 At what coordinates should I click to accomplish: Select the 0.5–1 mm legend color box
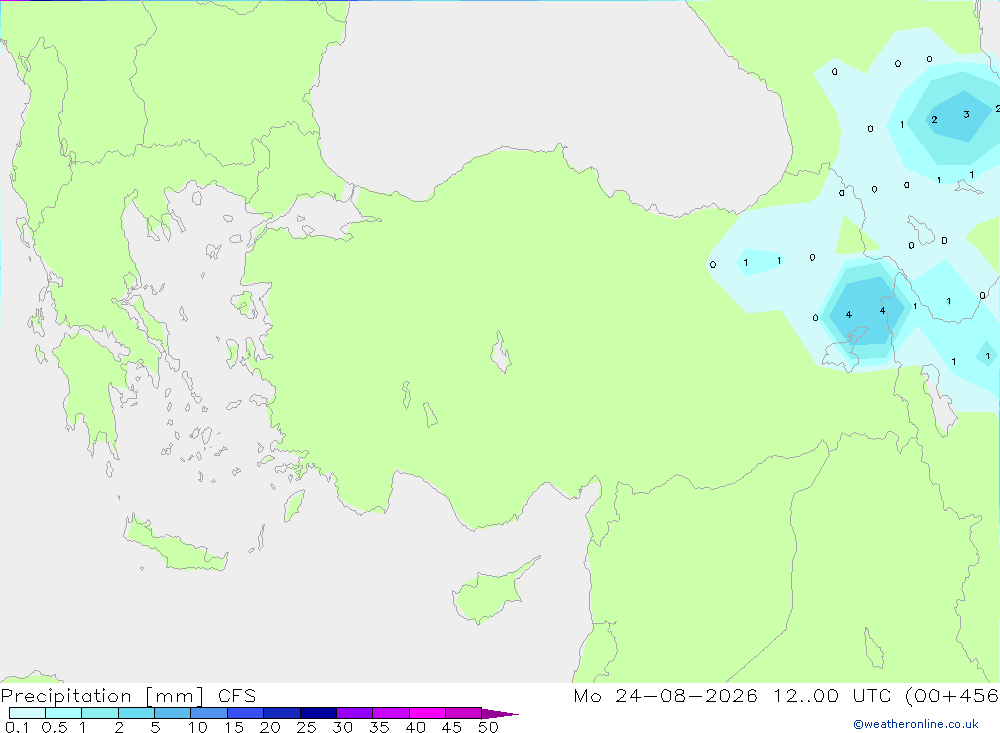[63, 713]
